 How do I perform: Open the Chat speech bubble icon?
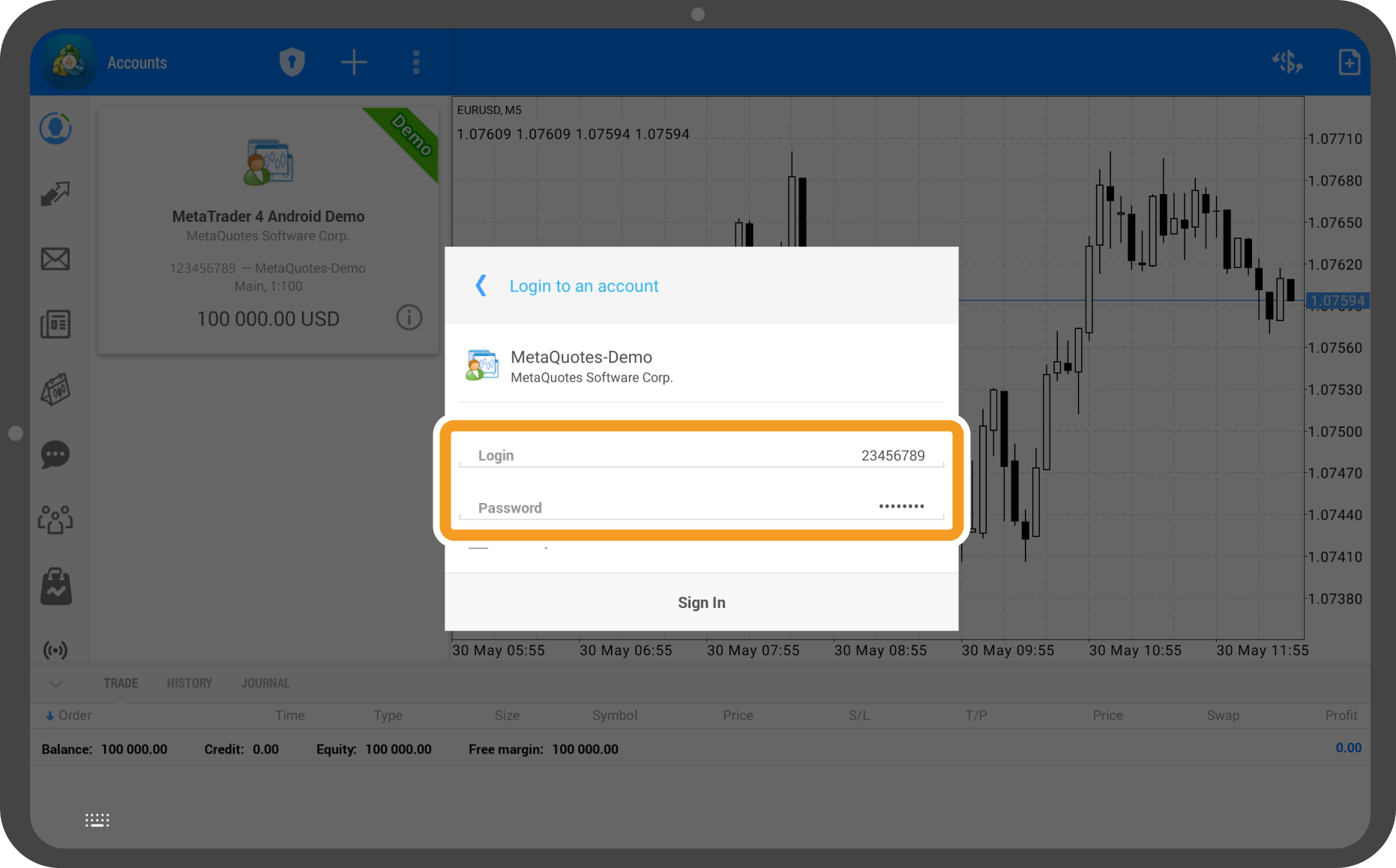[x=55, y=455]
